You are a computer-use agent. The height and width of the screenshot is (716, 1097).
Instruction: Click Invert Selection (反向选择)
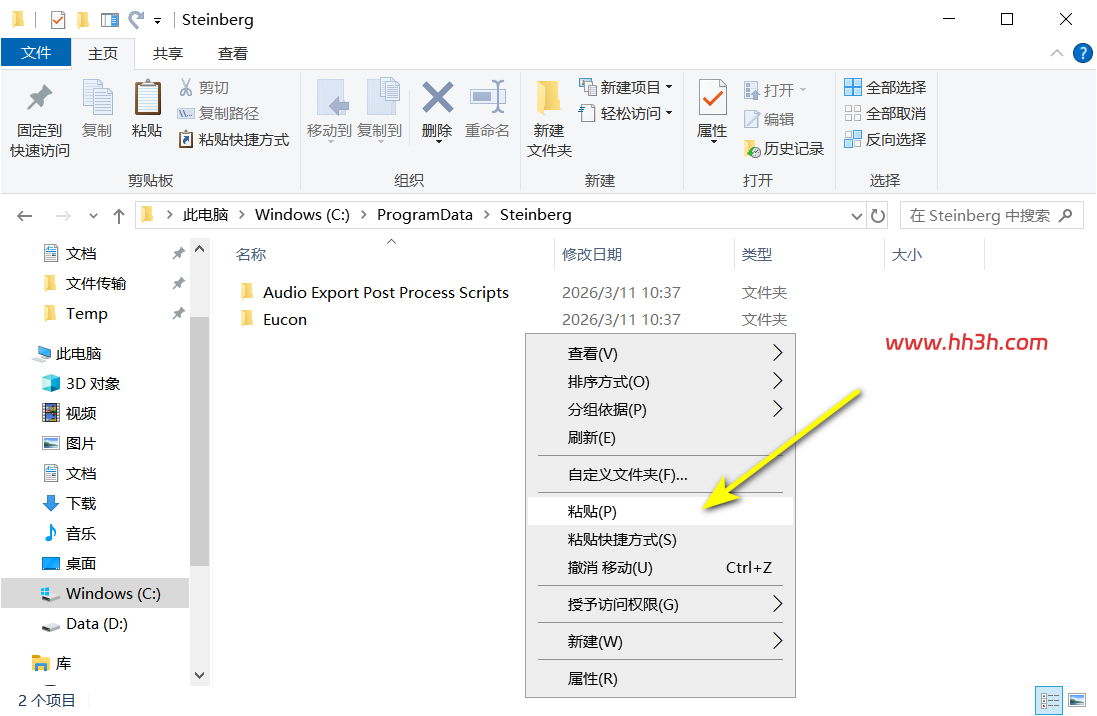tap(885, 139)
